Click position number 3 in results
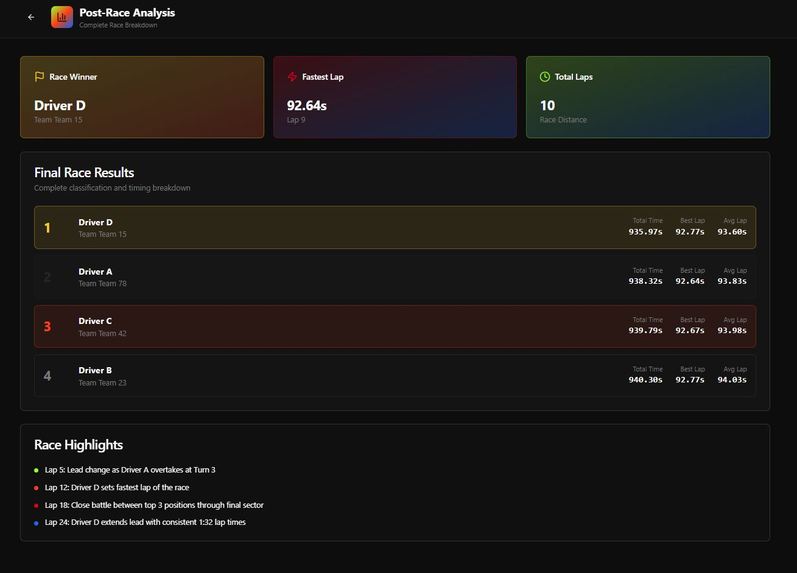 click(x=47, y=326)
